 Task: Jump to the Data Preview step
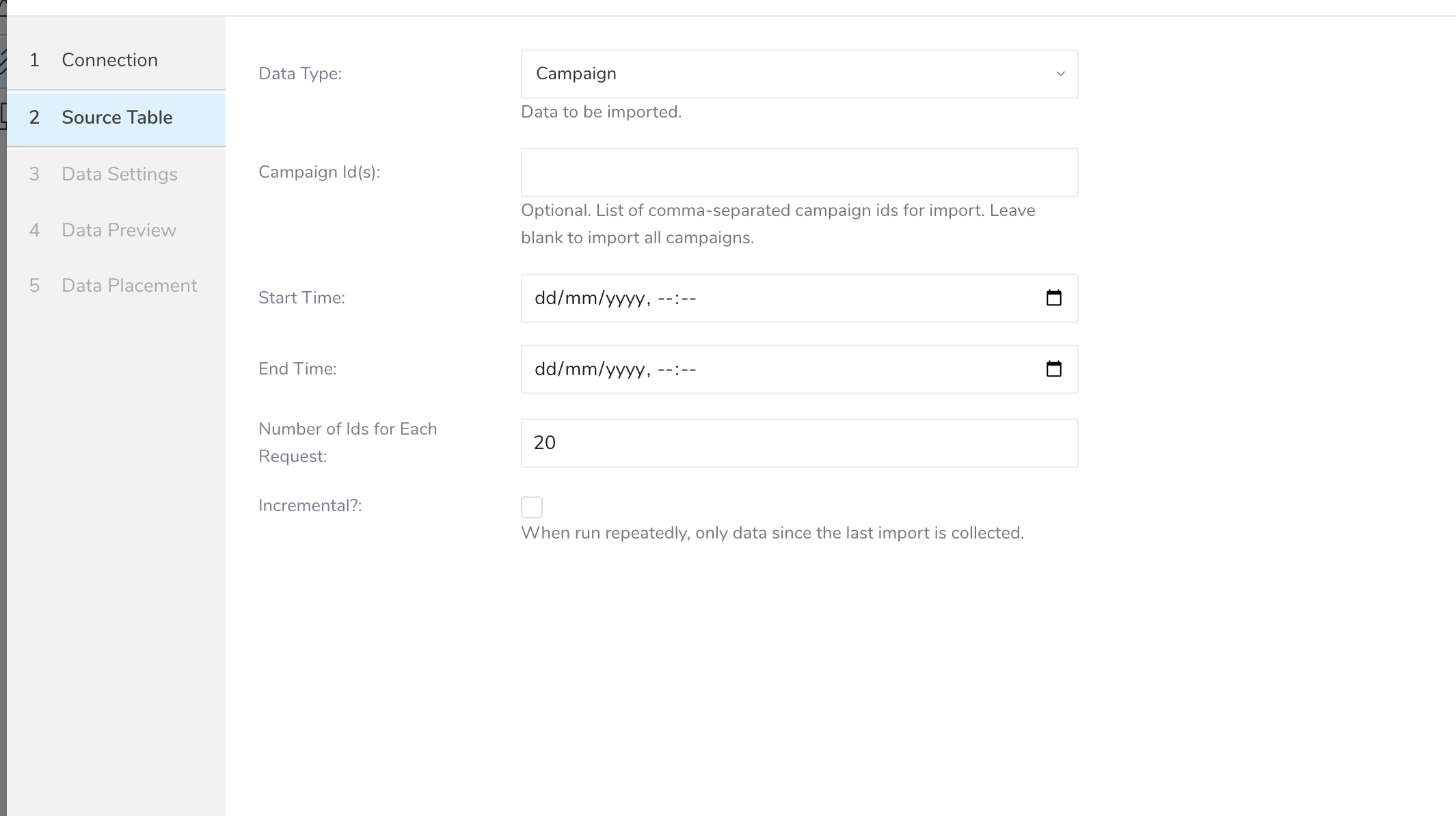118,230
